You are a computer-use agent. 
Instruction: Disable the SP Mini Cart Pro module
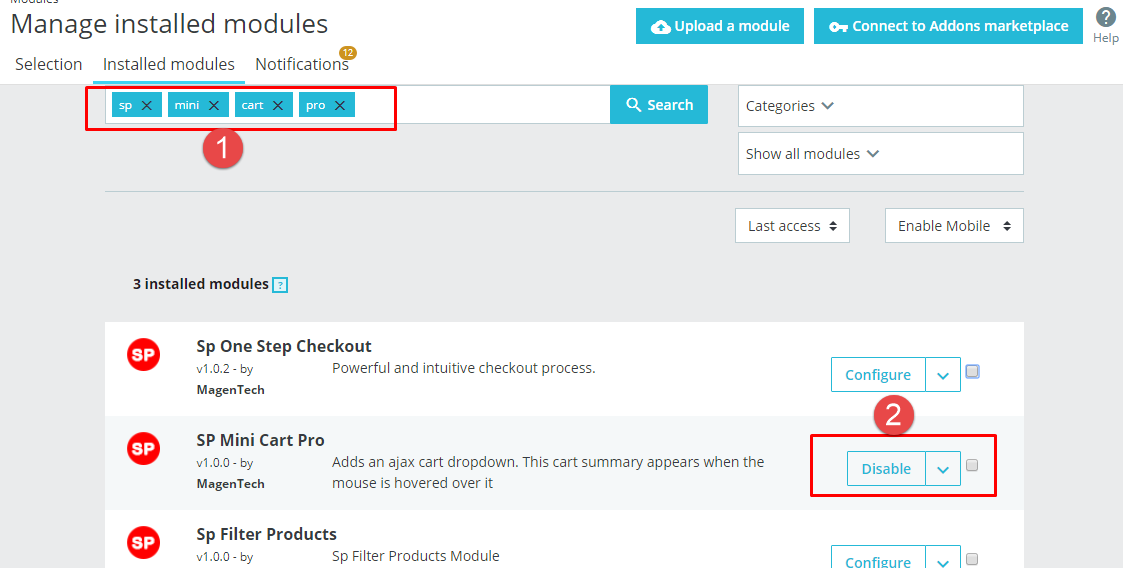(x=886, y=469)
